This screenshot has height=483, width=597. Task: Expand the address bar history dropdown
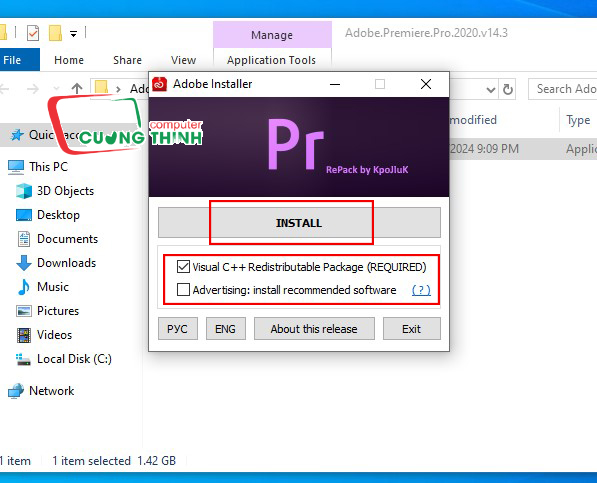pos(491,90)
